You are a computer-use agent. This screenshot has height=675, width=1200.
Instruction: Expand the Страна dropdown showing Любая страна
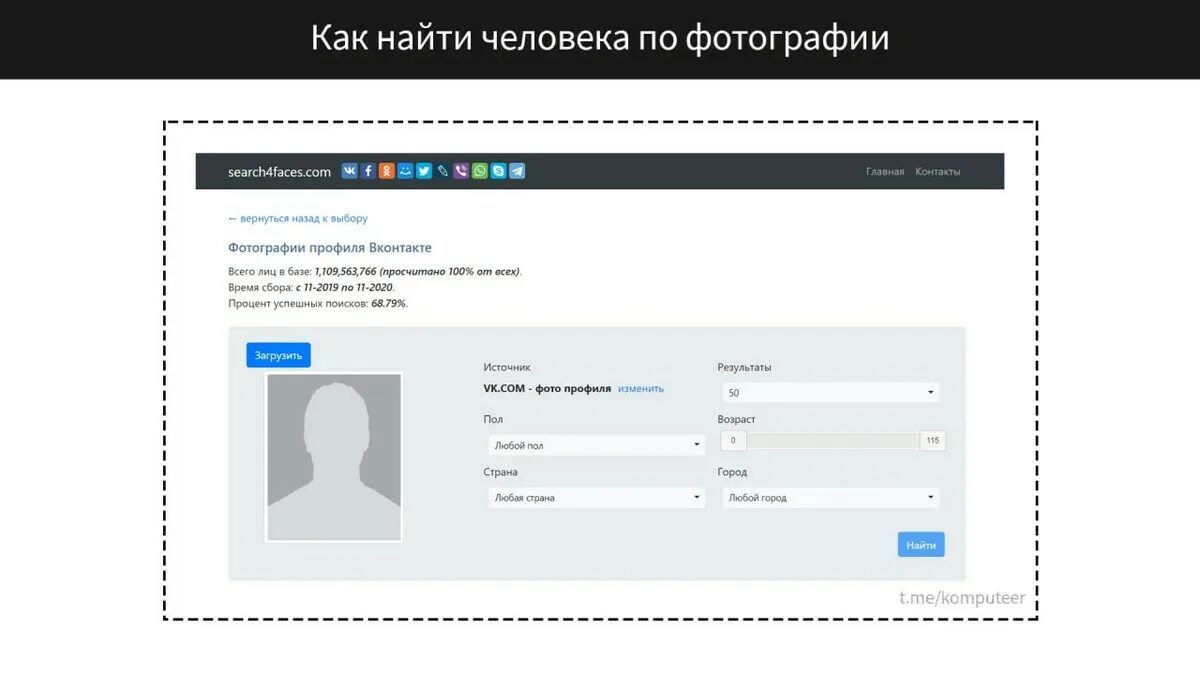point(595,497)
